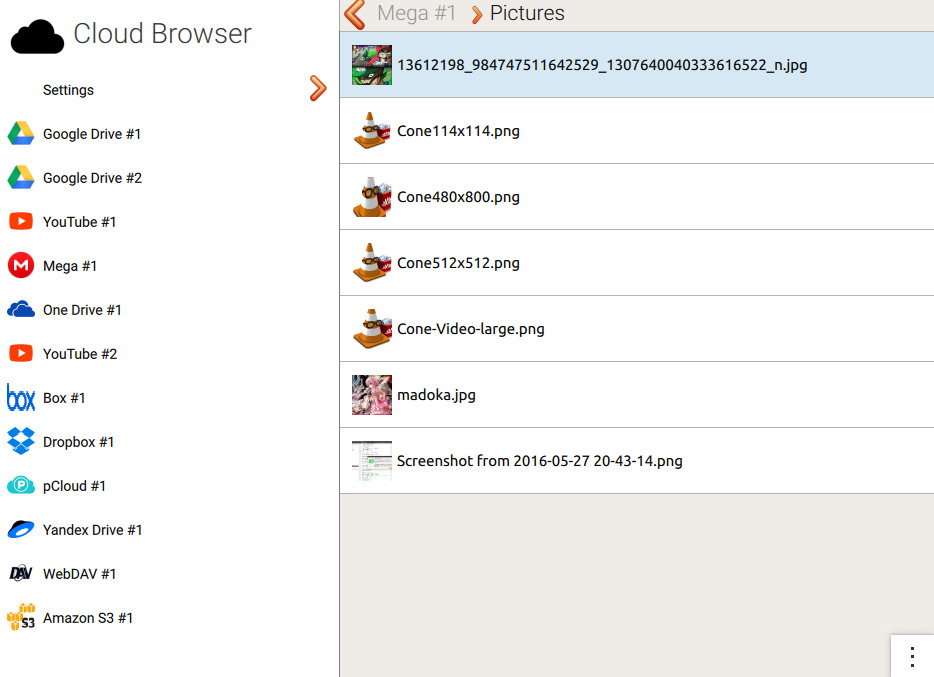Click the One Drive #1 cloud icon
The image size is (934, 677).
[x=21, y=310]
